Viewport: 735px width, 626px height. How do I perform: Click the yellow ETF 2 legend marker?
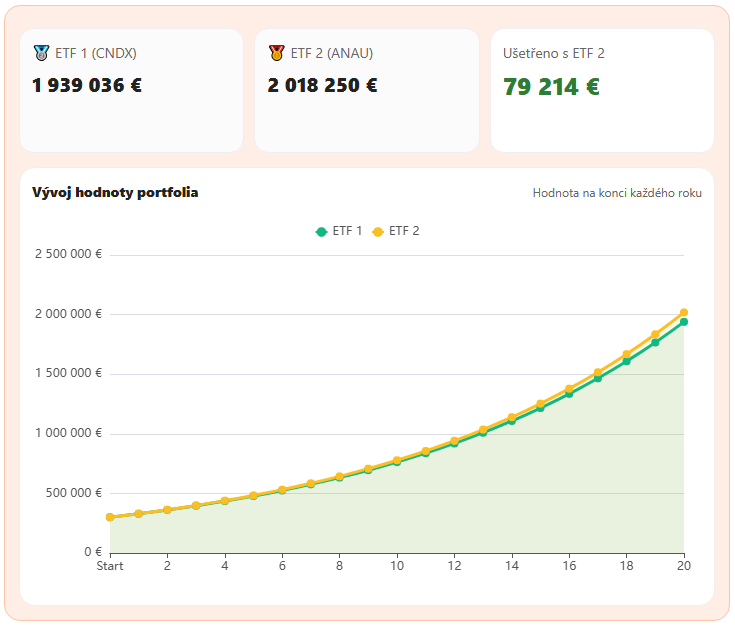378,231
